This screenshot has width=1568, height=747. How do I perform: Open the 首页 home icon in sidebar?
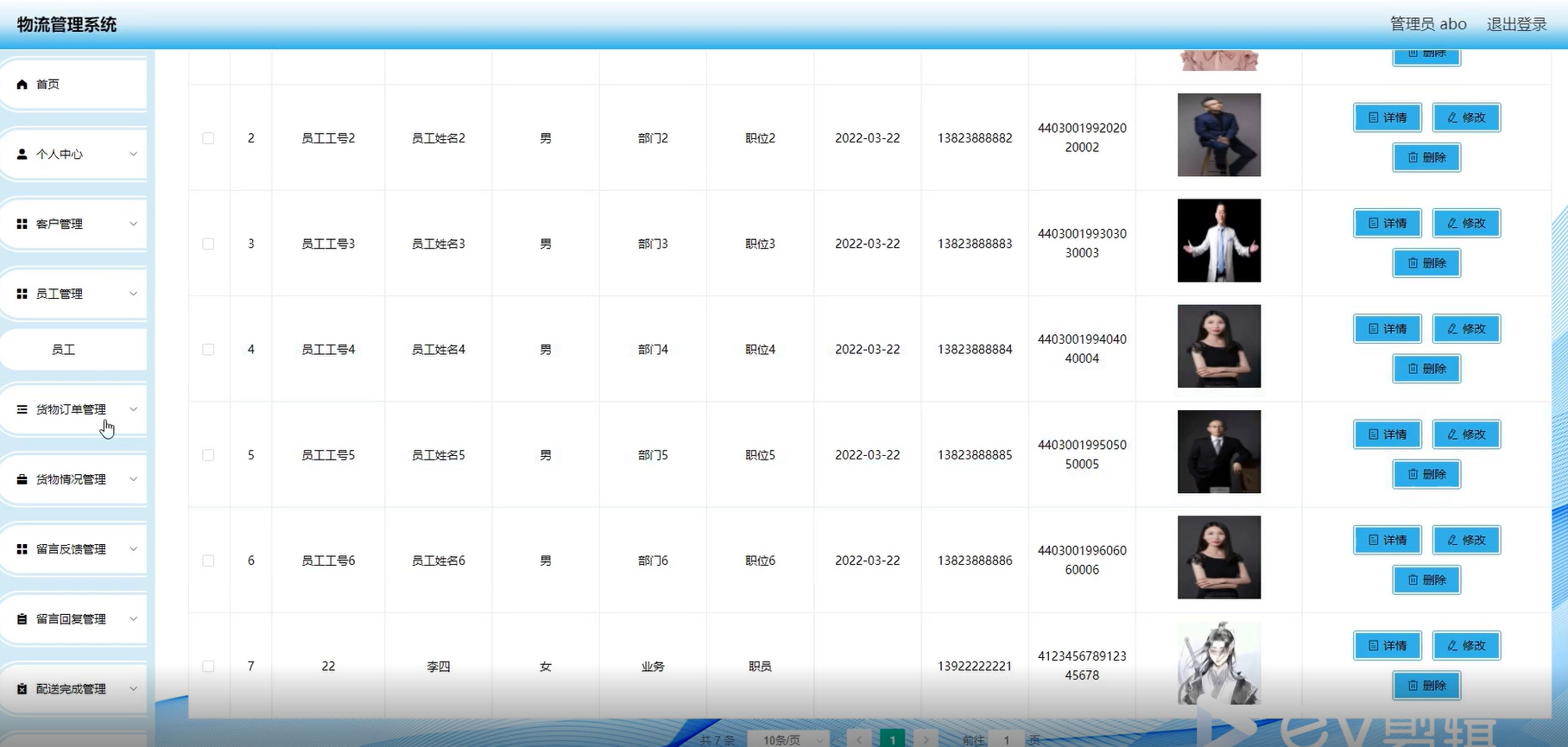point(22,85)
